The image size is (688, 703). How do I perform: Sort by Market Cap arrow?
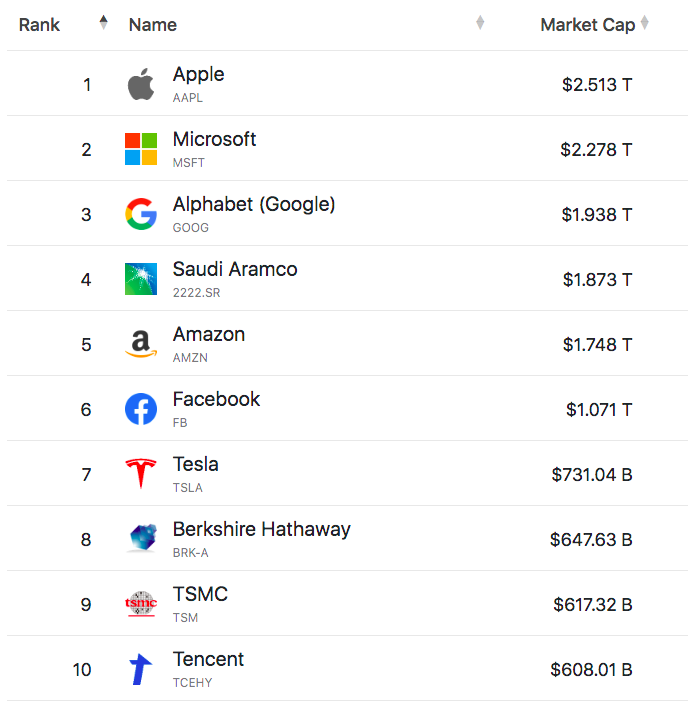[645, 23]
